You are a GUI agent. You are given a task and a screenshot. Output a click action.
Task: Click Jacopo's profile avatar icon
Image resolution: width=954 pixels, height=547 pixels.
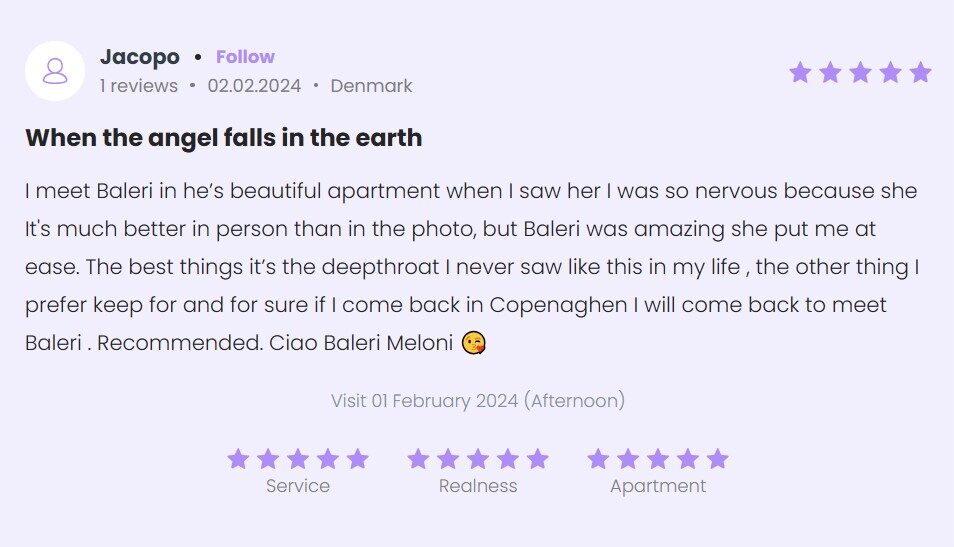[55, 71]
